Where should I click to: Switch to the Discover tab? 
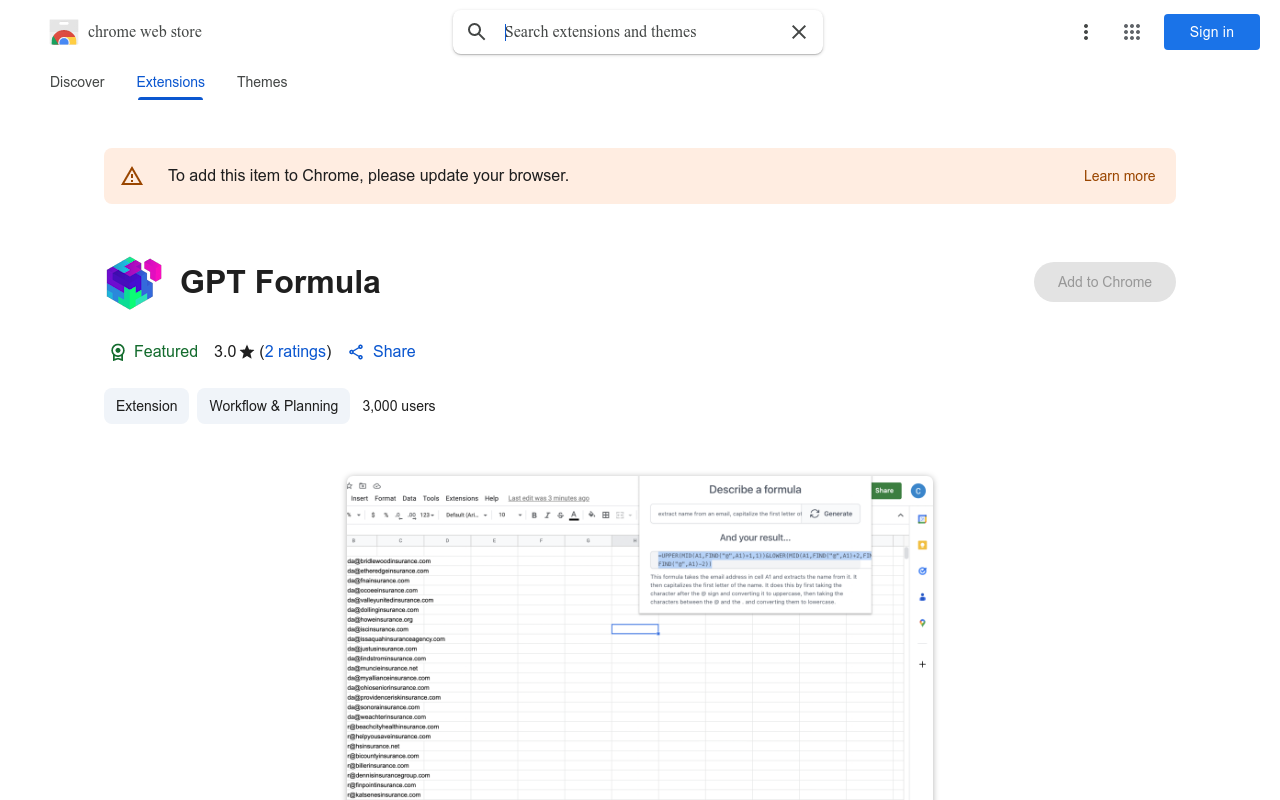77,82
